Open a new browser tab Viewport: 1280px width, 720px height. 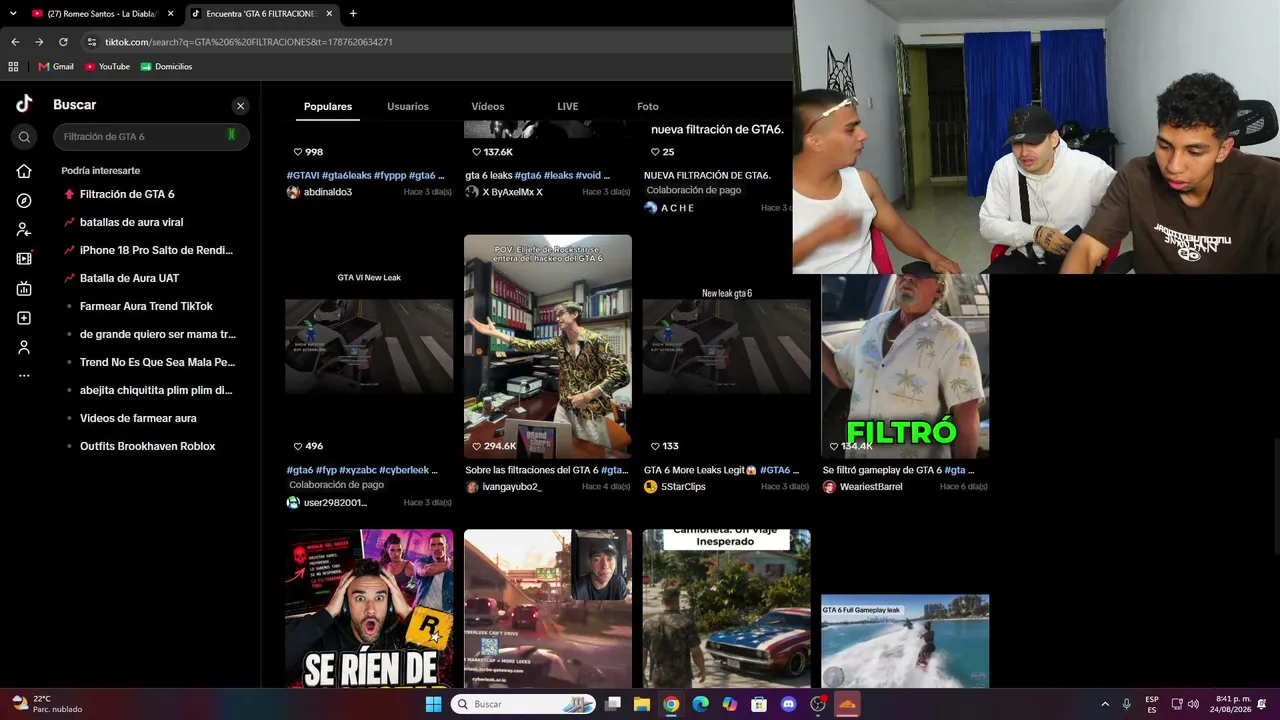tap(353, 13)
